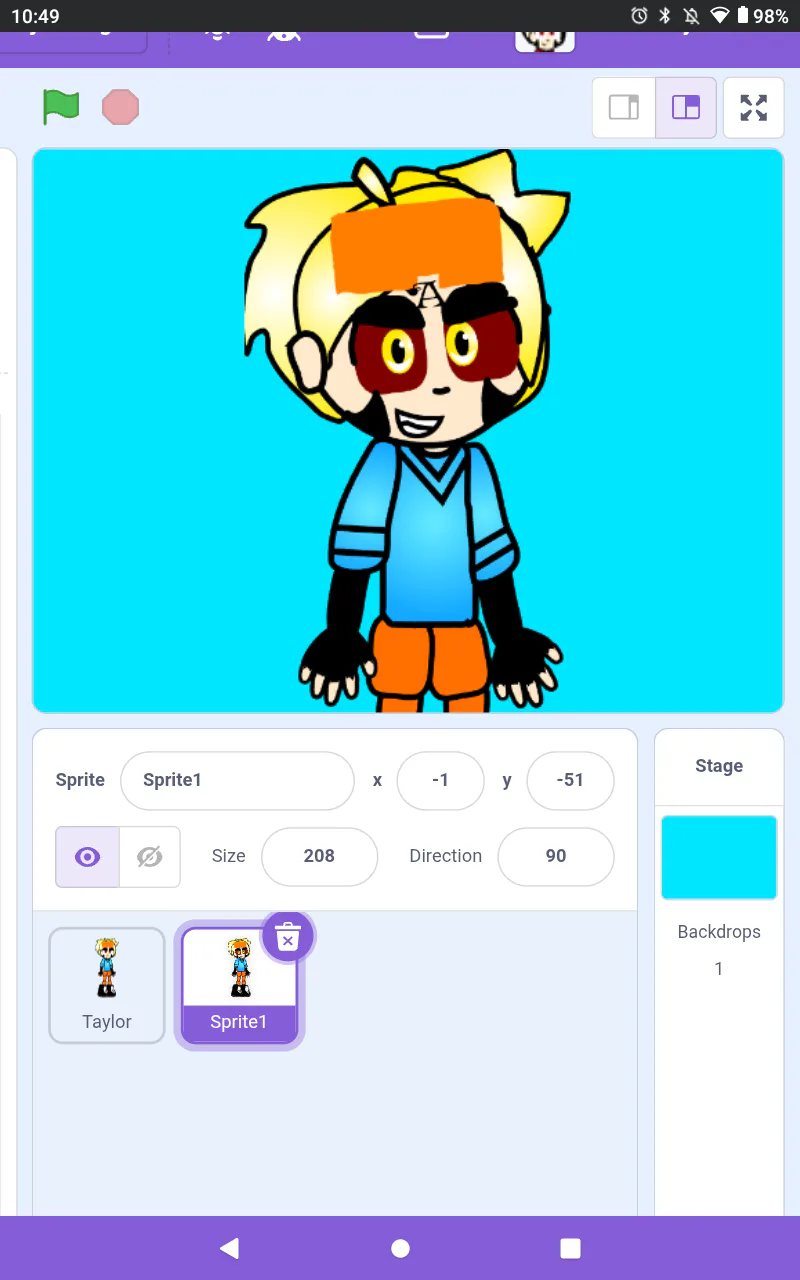This screenshot has height=1280, width=800.
Task: Hide the sprite with crossed-eye icon
Action: [x=150, y=856]
